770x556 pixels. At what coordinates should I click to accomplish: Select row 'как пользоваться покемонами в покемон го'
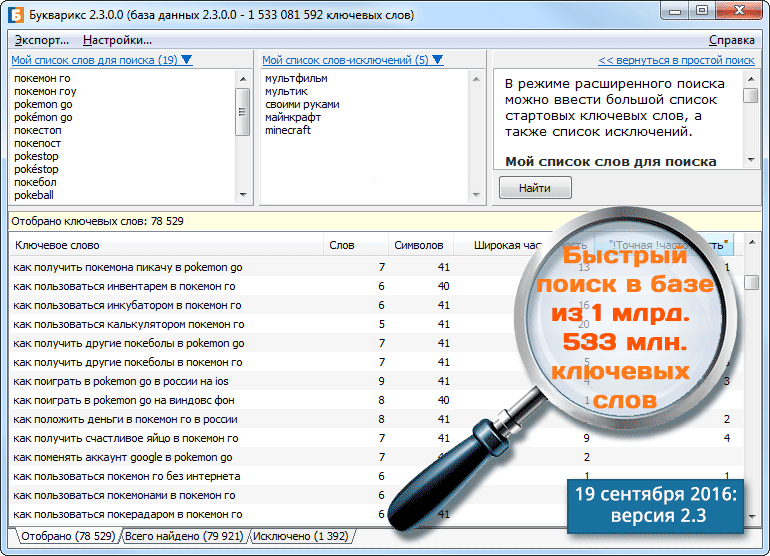(376, 495)
